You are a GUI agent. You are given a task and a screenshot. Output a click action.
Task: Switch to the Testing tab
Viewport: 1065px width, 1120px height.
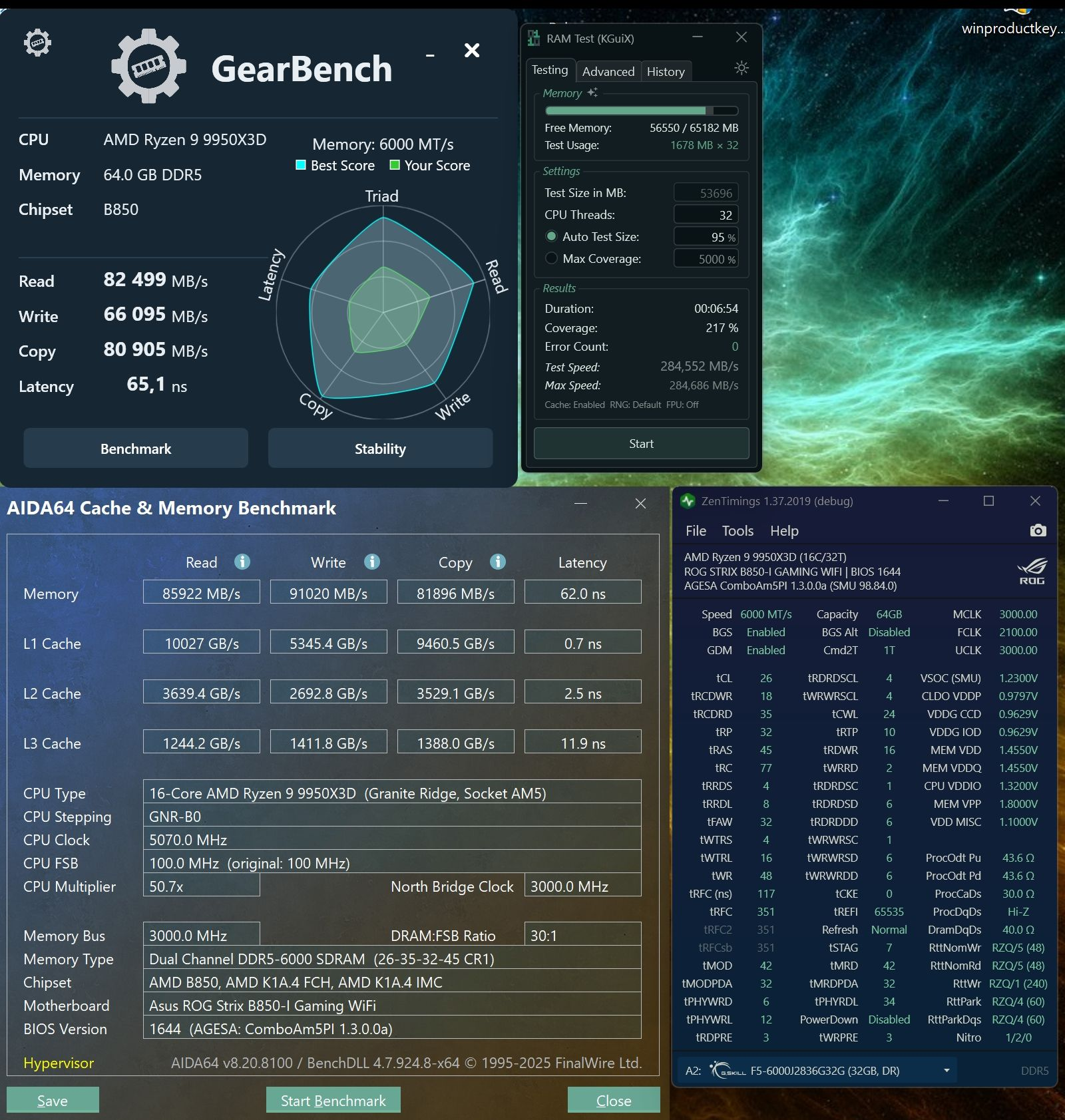click(550, 70)
